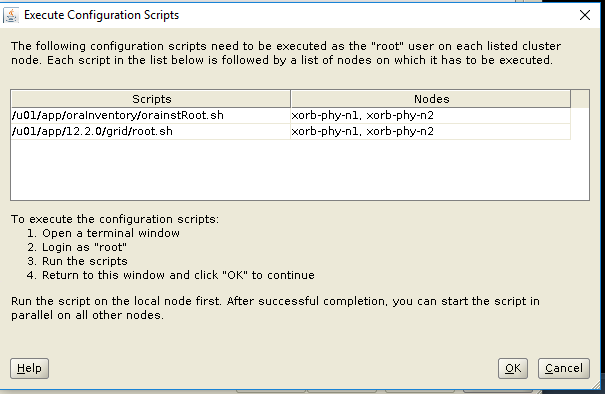Close the Execute Configuration Scripts dialog

(x=585, y=15)
